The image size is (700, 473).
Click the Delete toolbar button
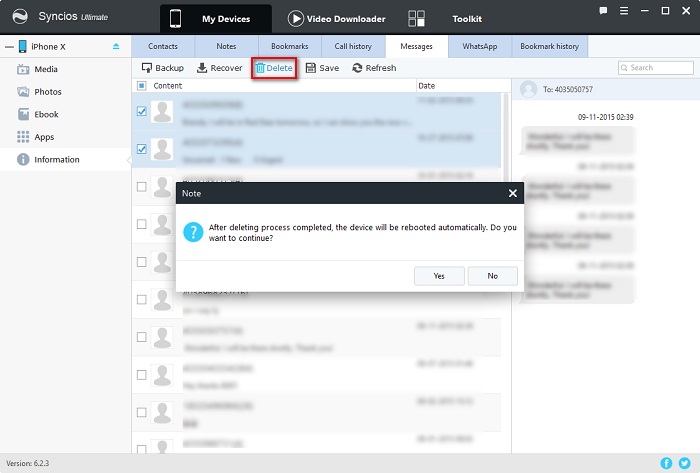(274, 68)
